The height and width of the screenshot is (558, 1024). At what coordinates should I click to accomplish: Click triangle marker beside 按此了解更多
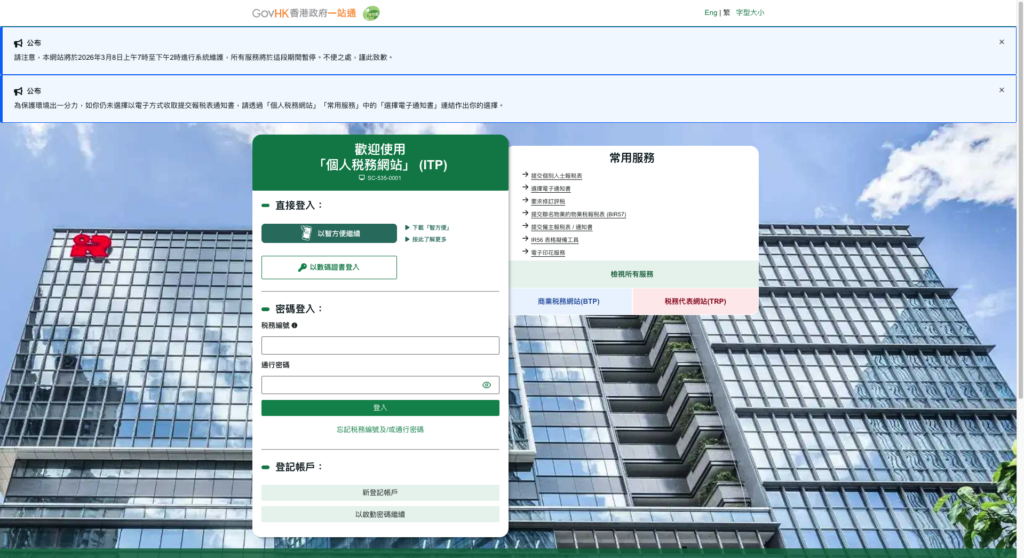click(x=407, y=240)
